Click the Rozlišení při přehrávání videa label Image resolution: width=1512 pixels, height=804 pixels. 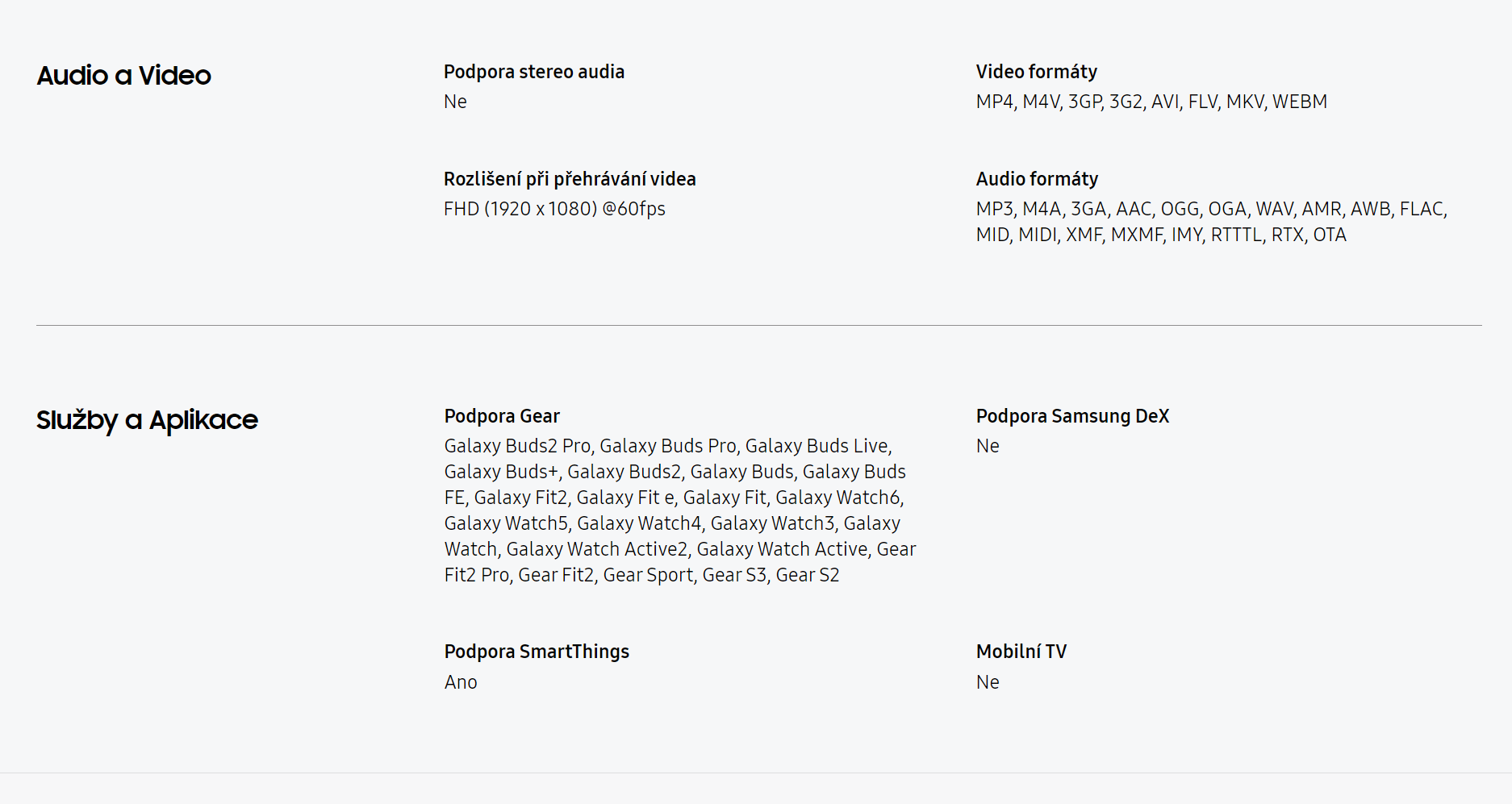pos(570,179)
